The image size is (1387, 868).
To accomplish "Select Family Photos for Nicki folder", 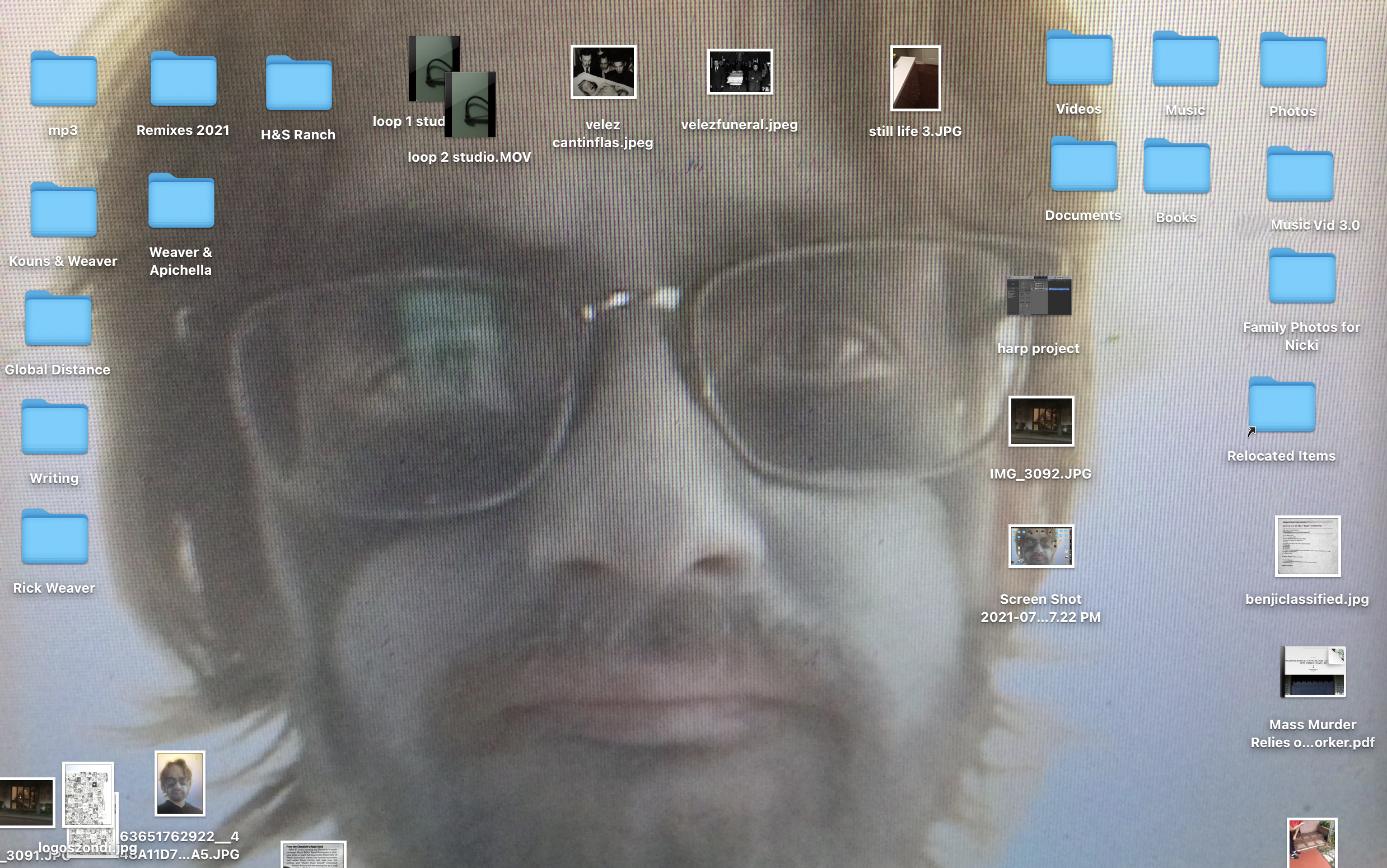I will (1301, 276).
